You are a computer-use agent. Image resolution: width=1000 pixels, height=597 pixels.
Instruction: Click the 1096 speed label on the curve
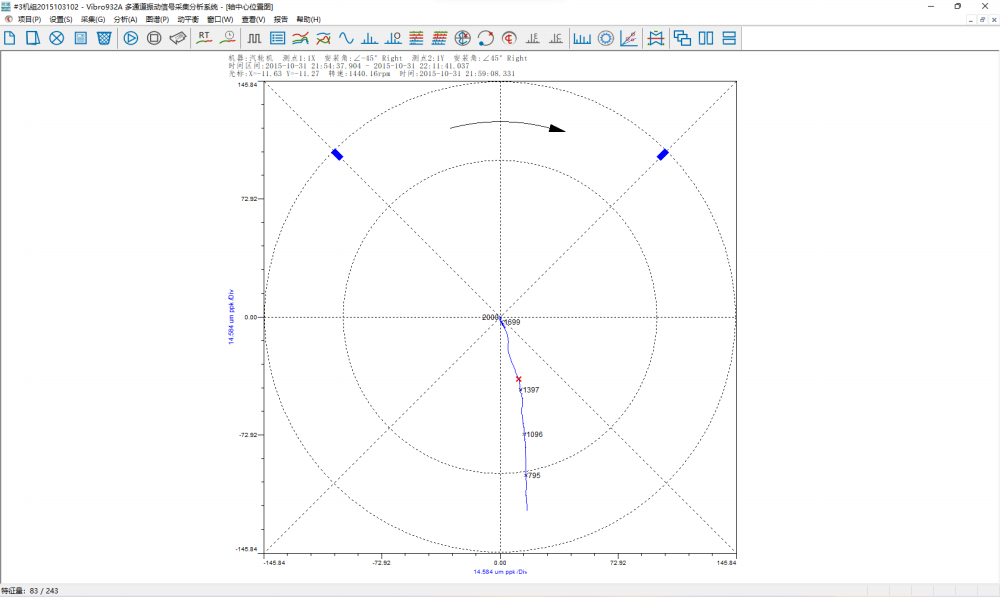[x=534, y=434]
